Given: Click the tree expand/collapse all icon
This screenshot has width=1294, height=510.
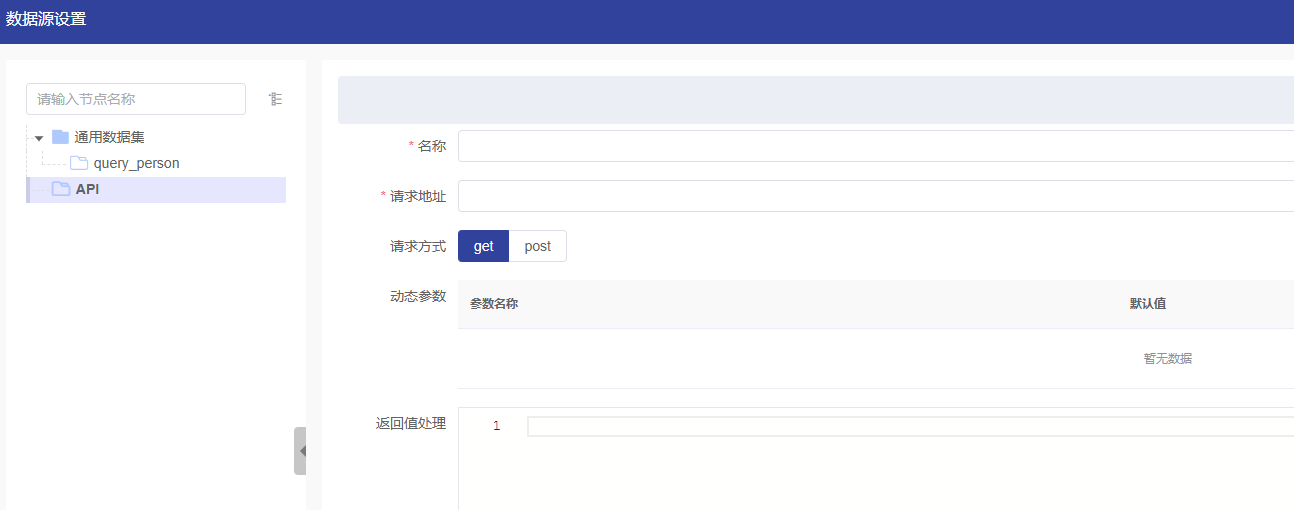Looking at the screenshot, I should click(x=275, y=99).
